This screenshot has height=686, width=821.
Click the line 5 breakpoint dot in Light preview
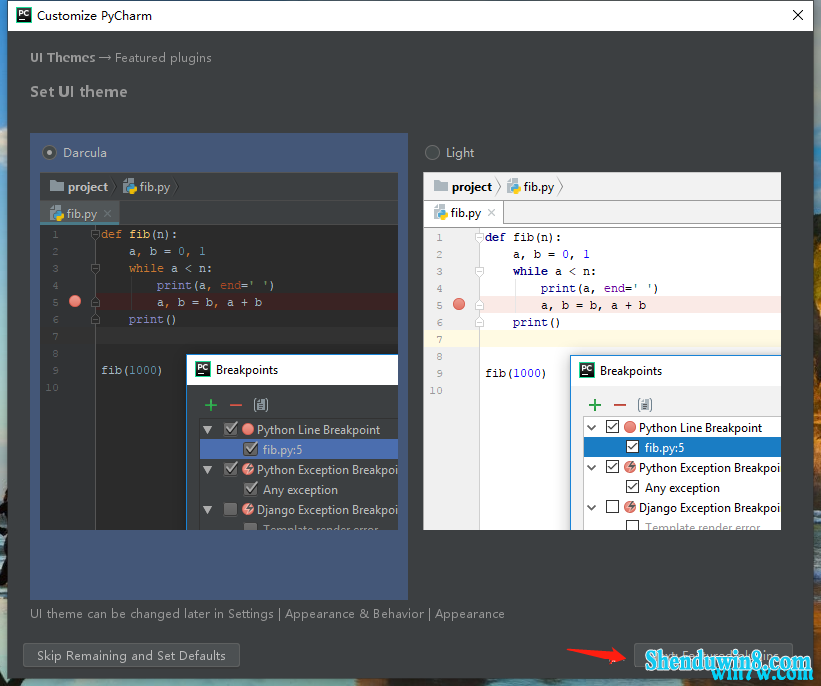point(459,304)
